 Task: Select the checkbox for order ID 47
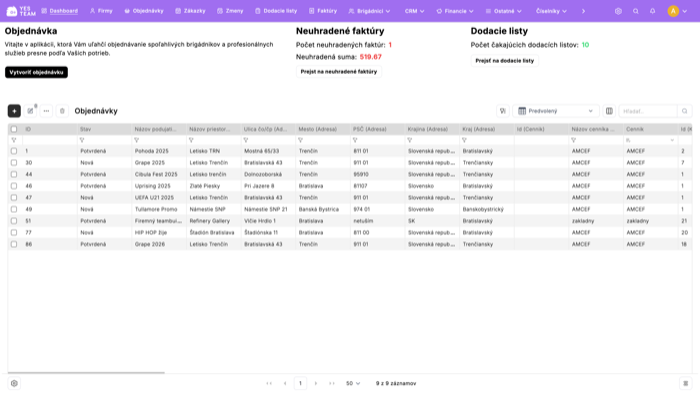(14, 197)
